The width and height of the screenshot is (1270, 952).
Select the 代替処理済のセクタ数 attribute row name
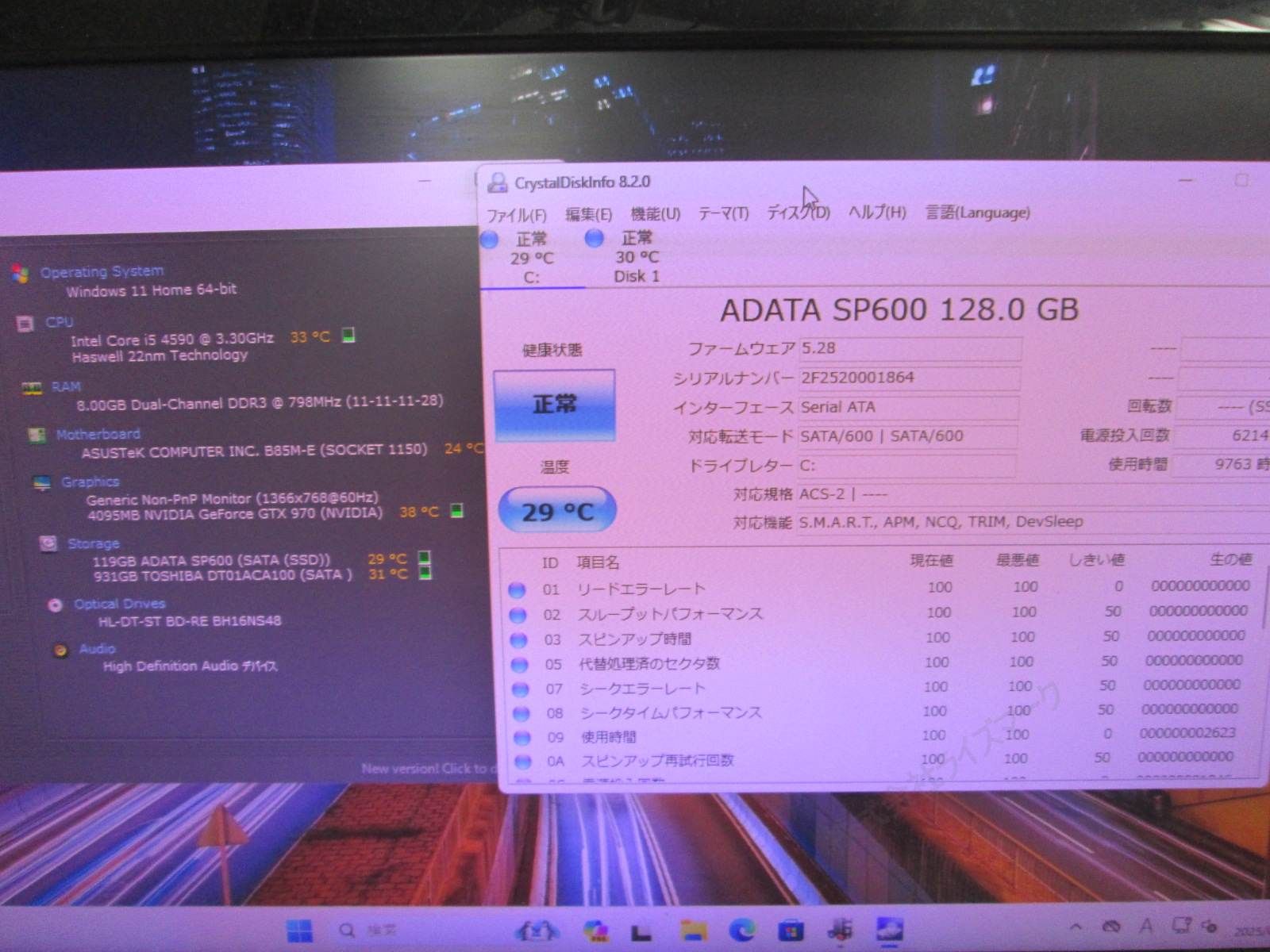click(x=649, y=663)
